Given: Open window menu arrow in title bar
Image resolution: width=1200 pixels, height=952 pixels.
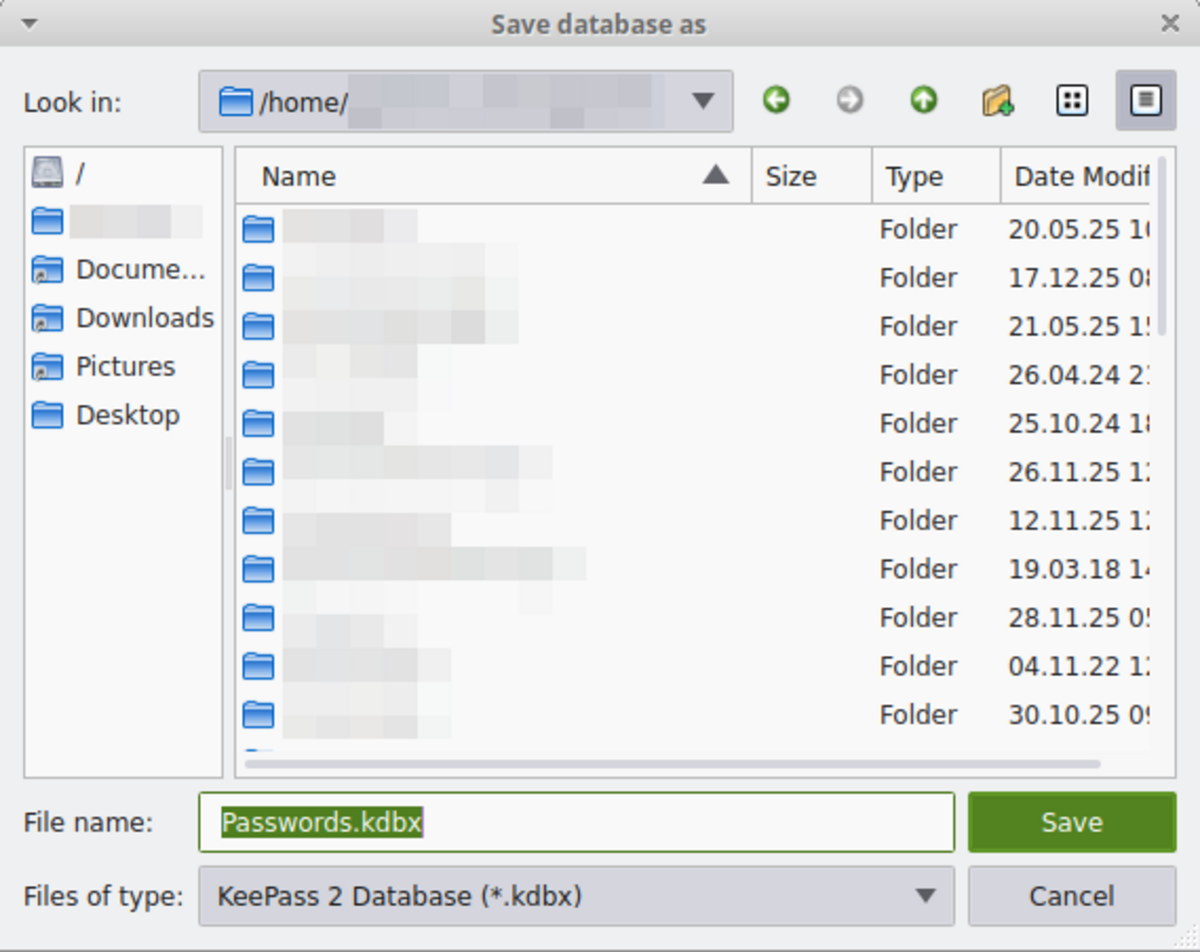Looking at the screenshot, I should coord(29,24).
